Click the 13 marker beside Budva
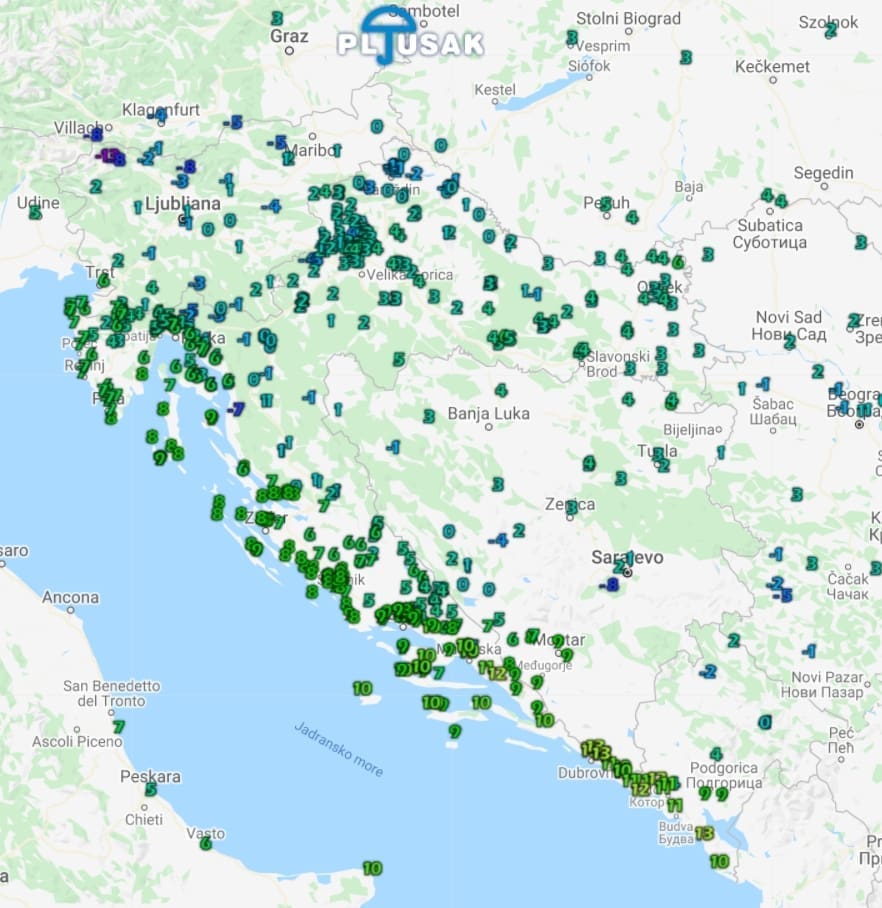 point(704,833)
